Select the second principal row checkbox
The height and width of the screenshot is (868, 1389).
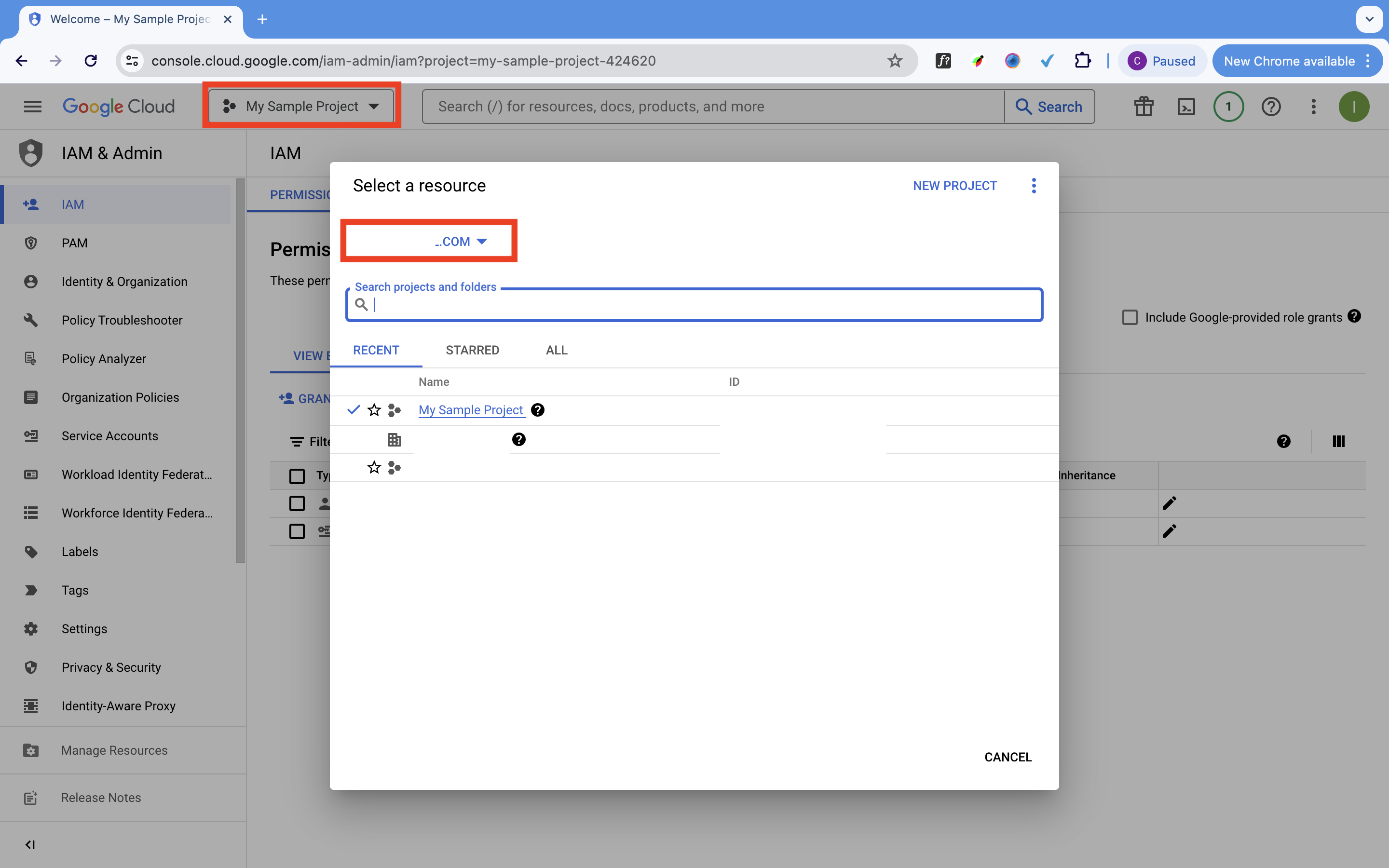(x=297, y=531)
